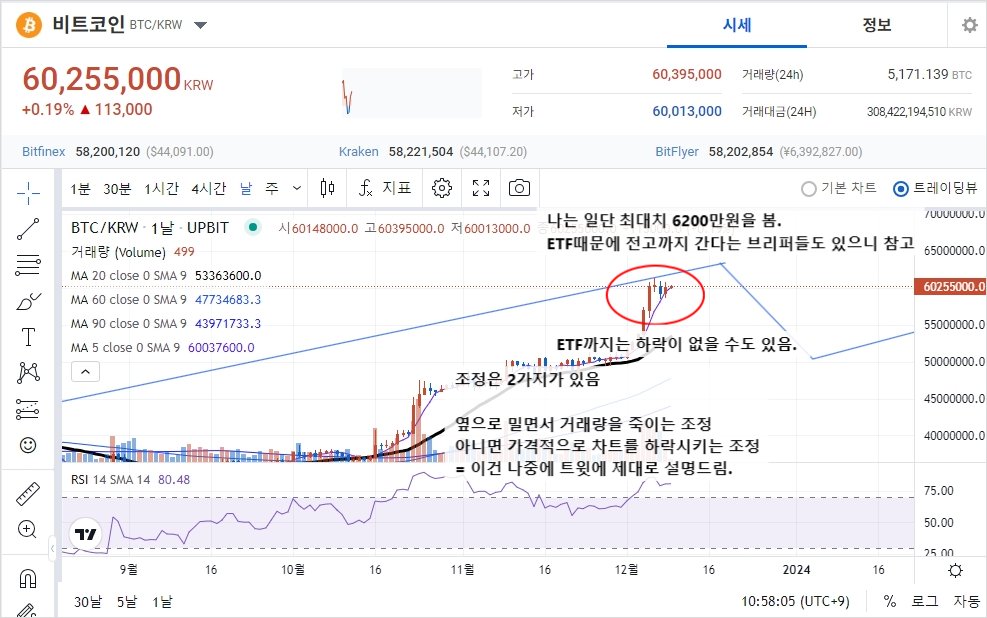Toggle the 자동 auto scale
Screen dimensions: 987x618
pyautogui.click(x=966, y=601)
